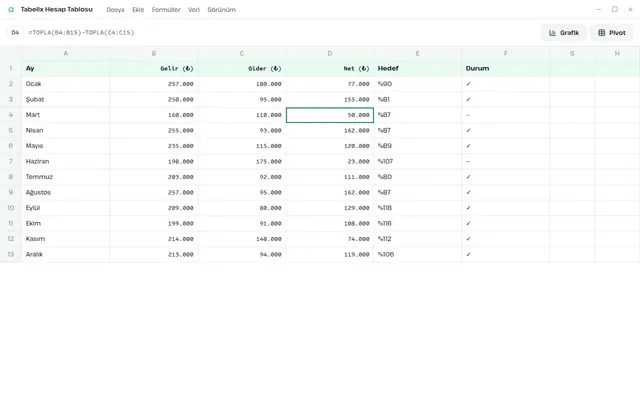Image resolution: width=640 pixels, height=400 pixels.
Task: Minimize the Tabelix window
Action: click(x=599, y=9)
